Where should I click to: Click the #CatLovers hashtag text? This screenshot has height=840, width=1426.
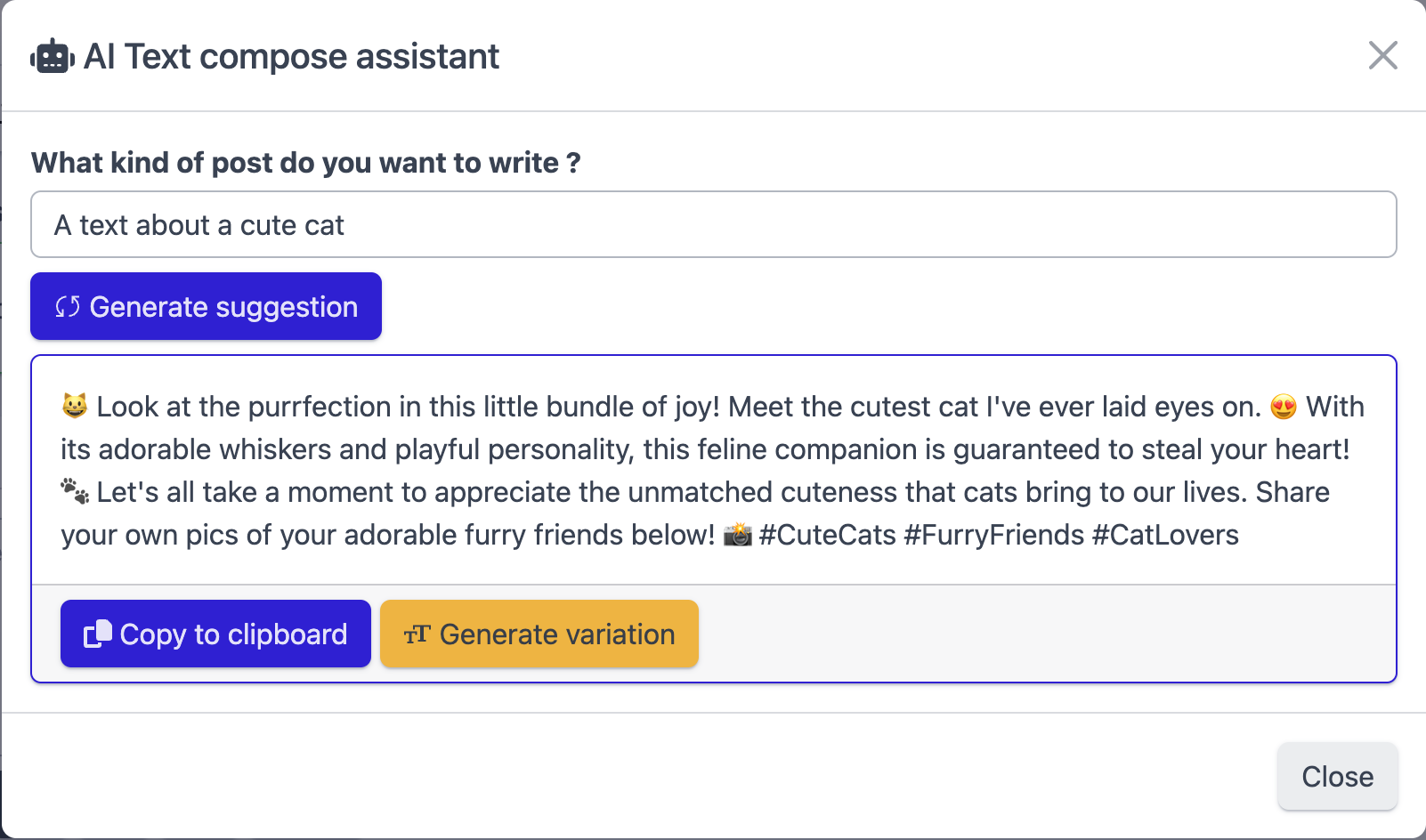point(1165,535)
